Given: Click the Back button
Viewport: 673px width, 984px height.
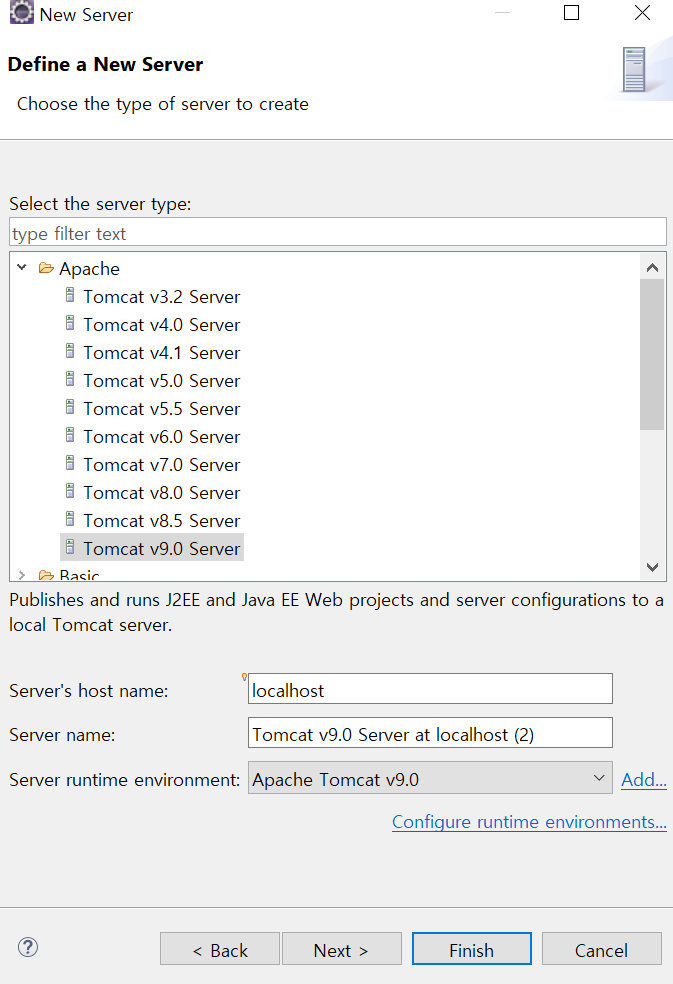Looking at the screenshot, I should 220,949.
